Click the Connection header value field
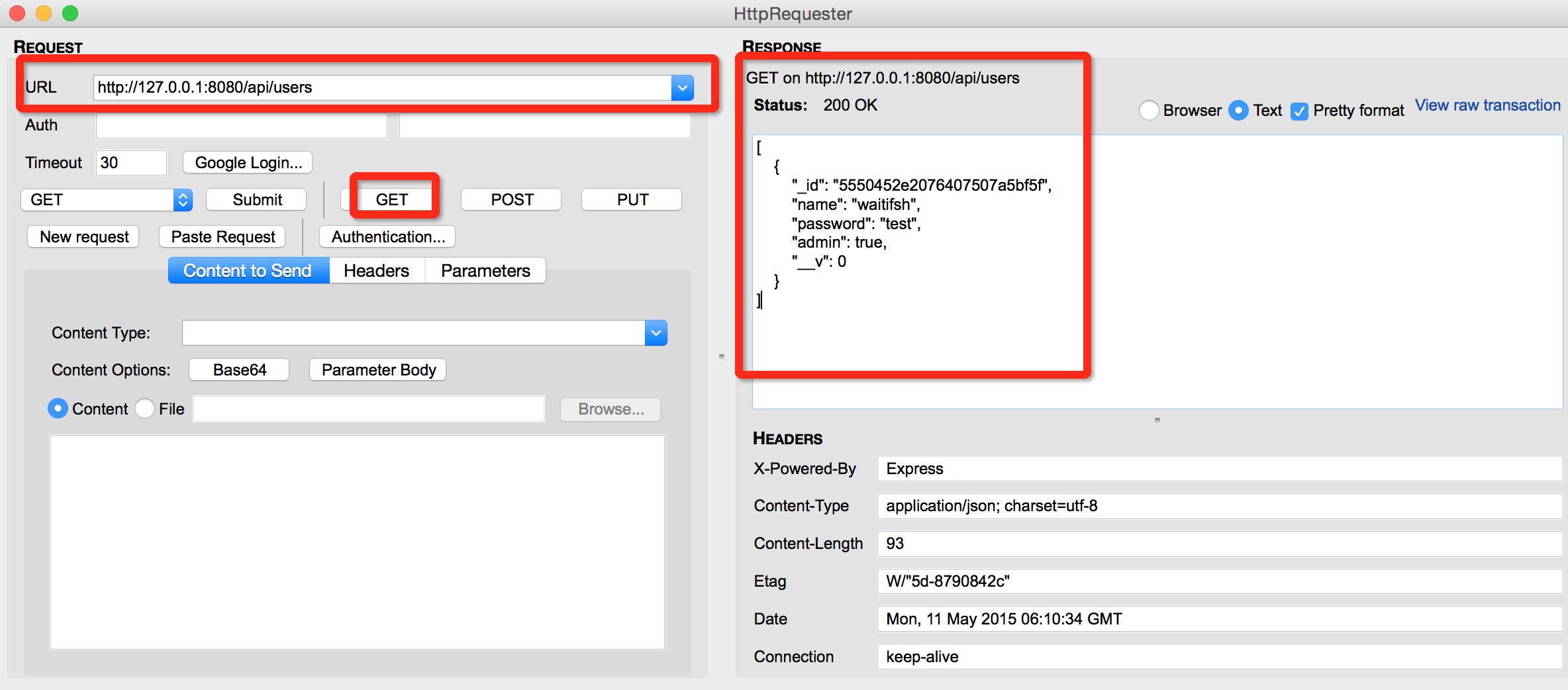This screenshot has width=1568, height=690. pyautogui.click(x=1220, y=657)
